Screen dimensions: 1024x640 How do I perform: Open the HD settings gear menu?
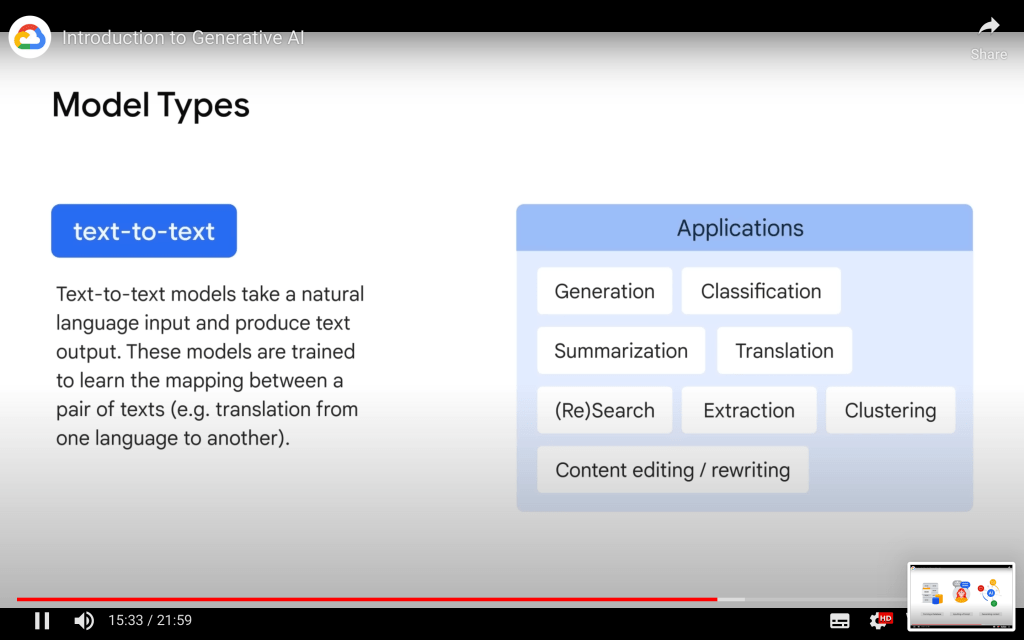pyautogui.click(x=880, y=621)
